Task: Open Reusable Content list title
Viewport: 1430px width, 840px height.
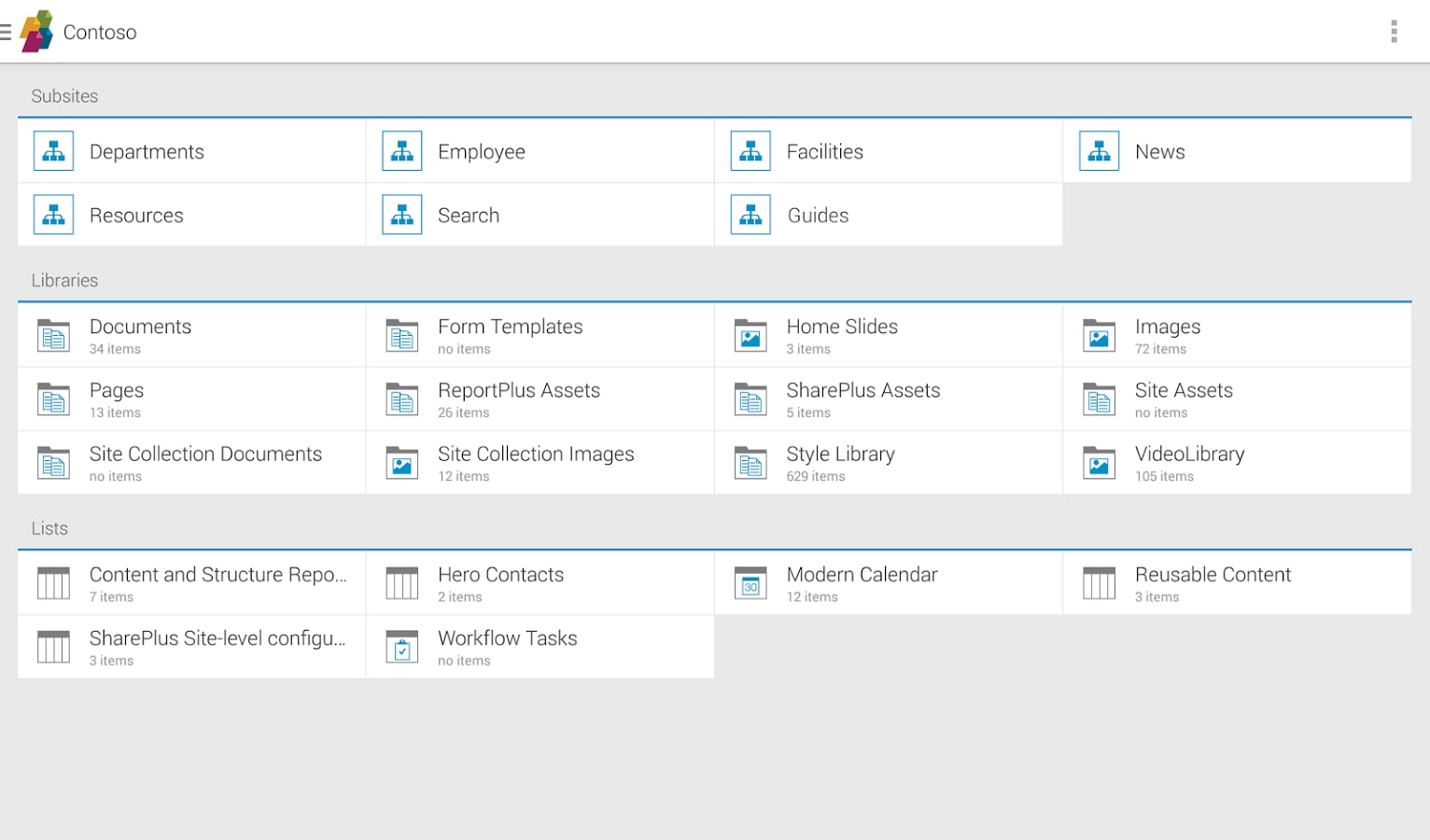Action: pyautogui.click(x=1213, y=575)
